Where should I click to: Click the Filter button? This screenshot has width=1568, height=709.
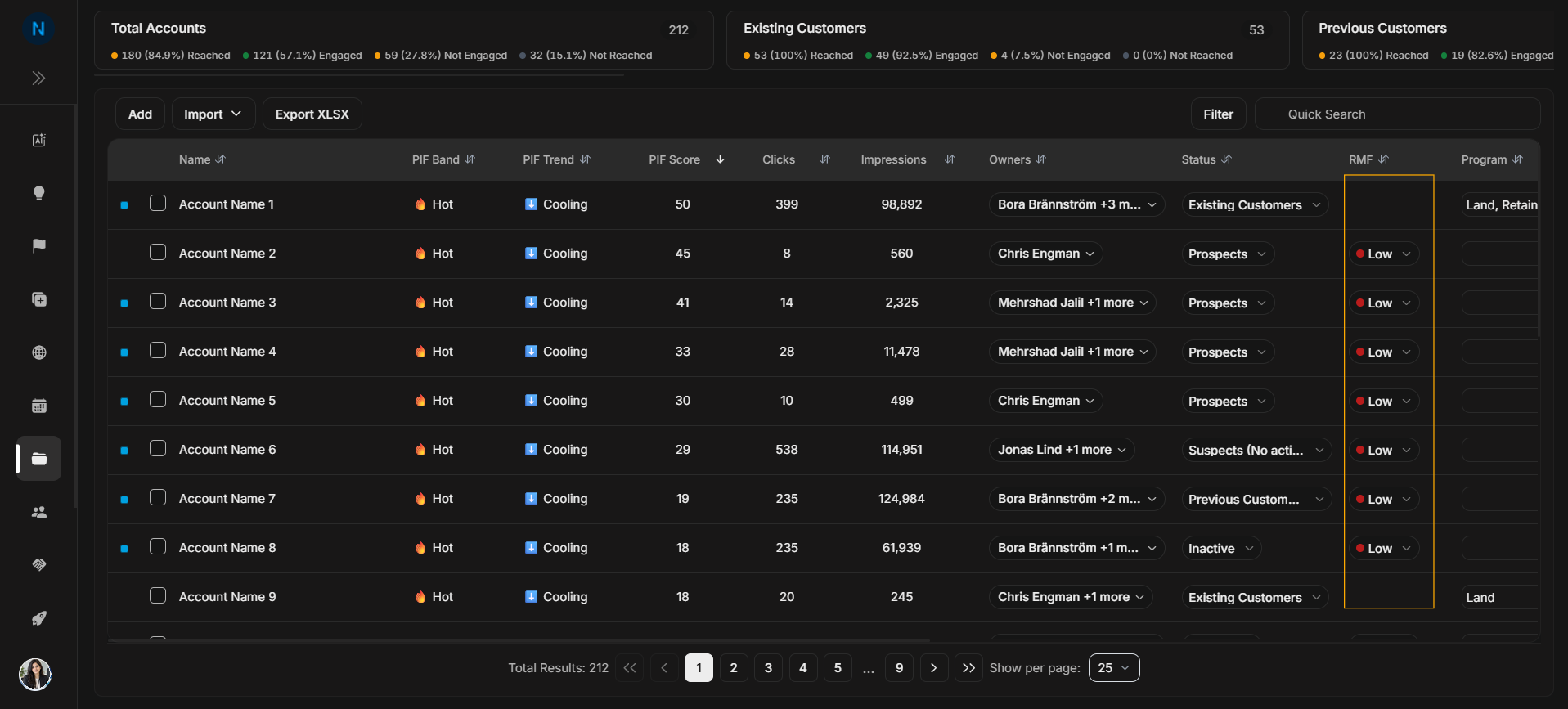point(1218,114)
